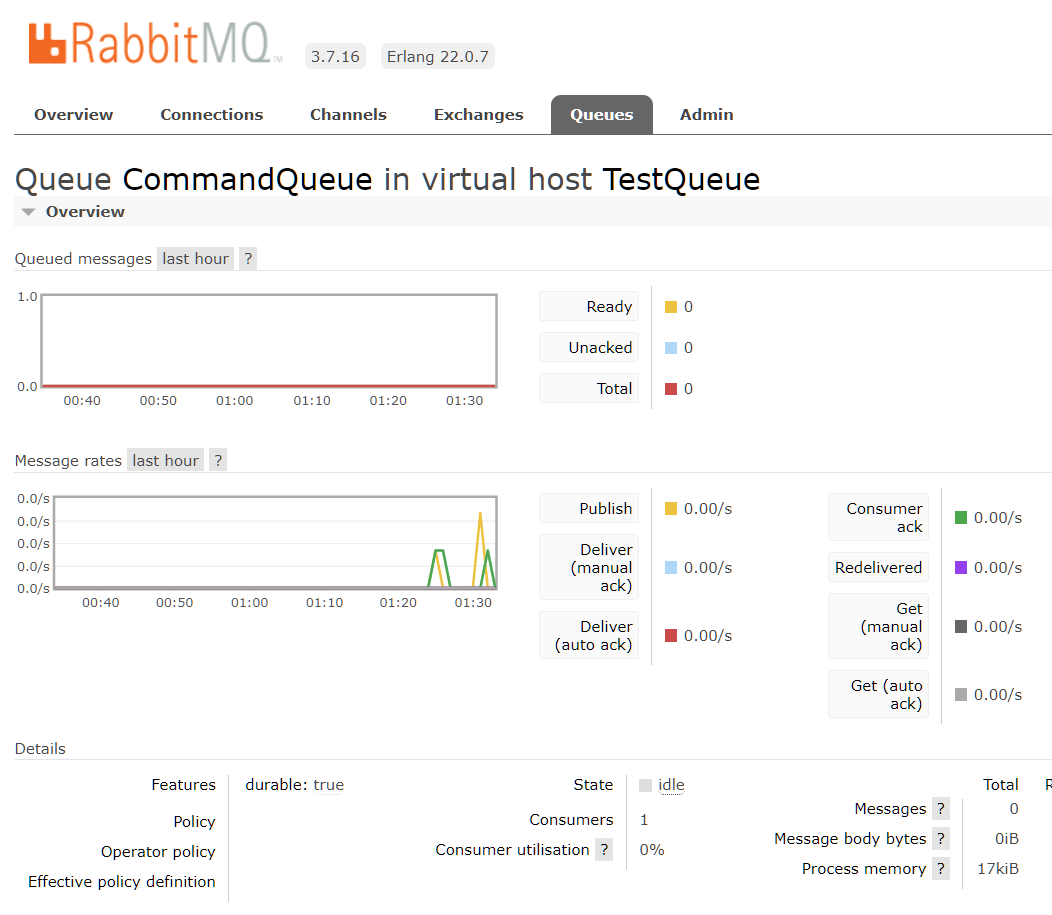The image size is (1052, 915).
Task: Click the Get (manual ack) dark gray swatch
Action: 961,627
